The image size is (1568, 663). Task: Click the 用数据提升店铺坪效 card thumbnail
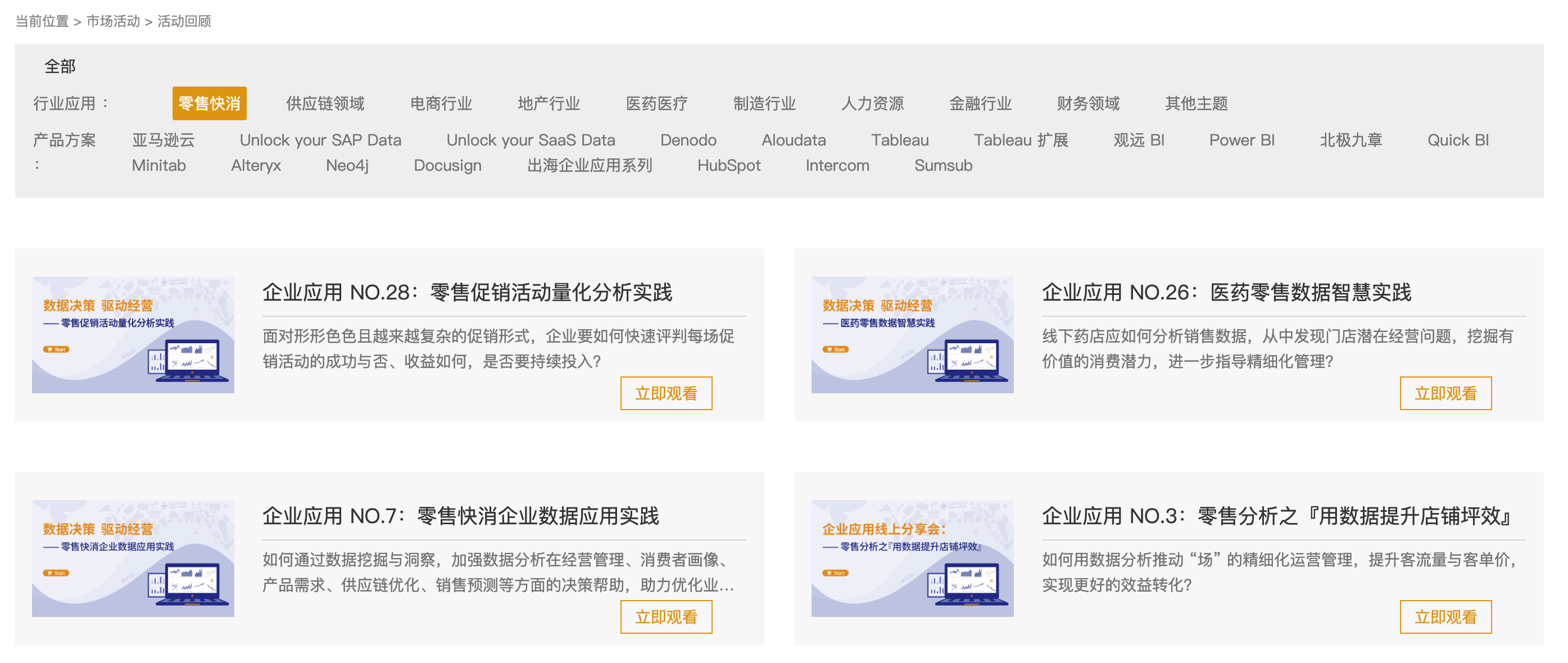coord(913,557)
